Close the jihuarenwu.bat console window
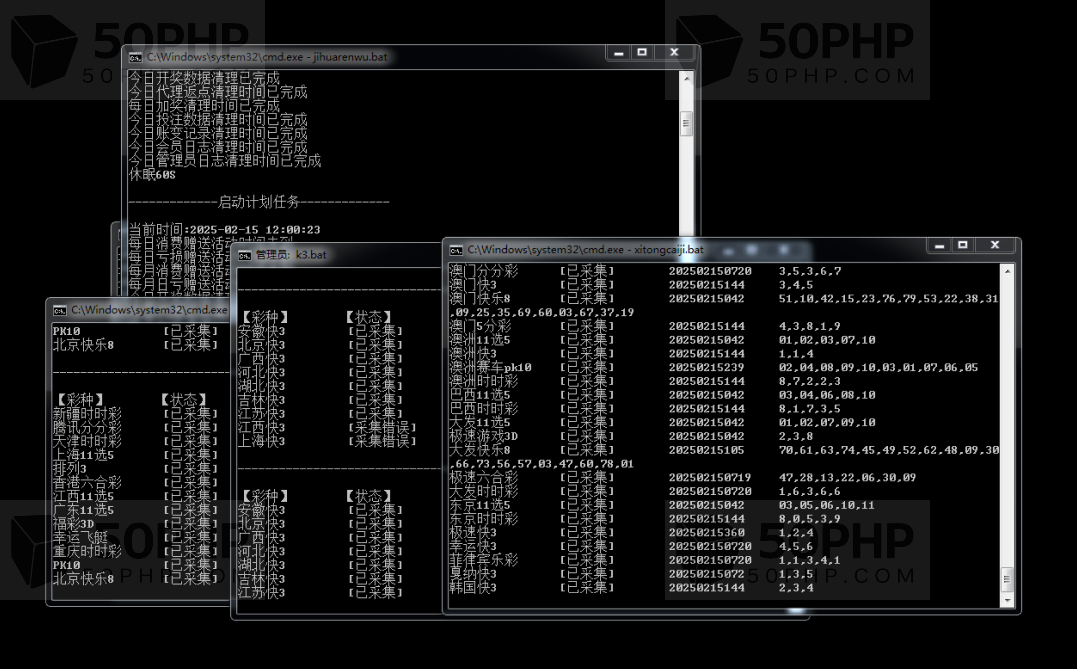Viewport: 1077px width, 669px height. tap(675, 52)
